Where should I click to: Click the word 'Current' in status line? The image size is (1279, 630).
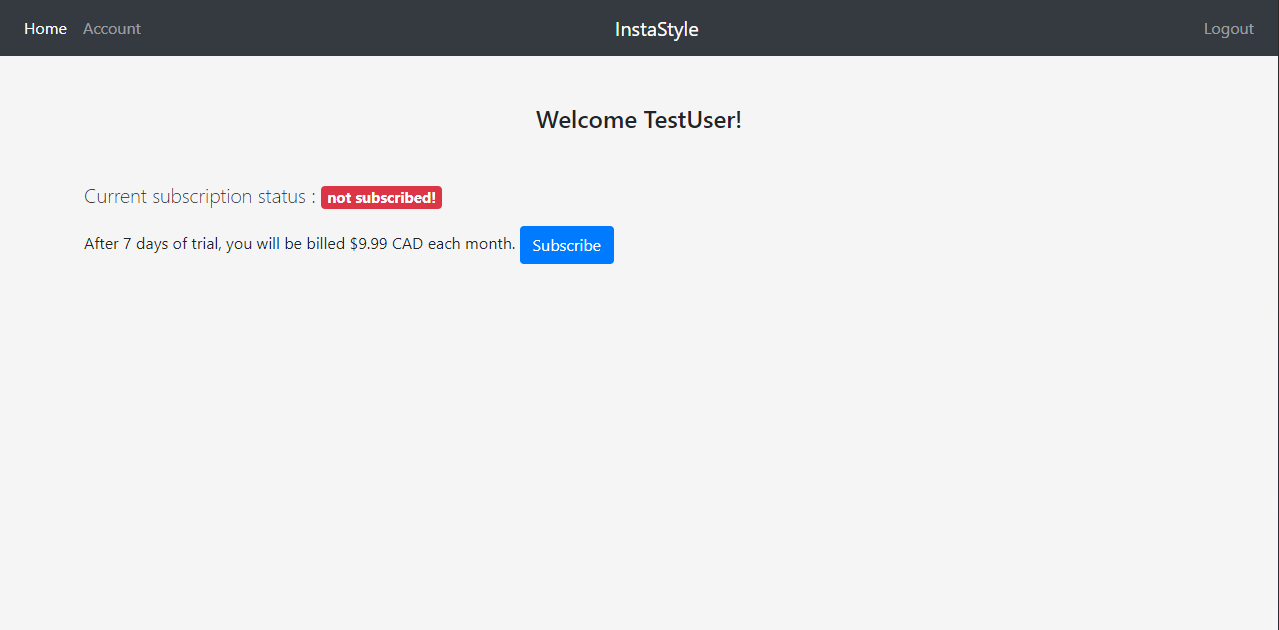[x=115, y=196]
